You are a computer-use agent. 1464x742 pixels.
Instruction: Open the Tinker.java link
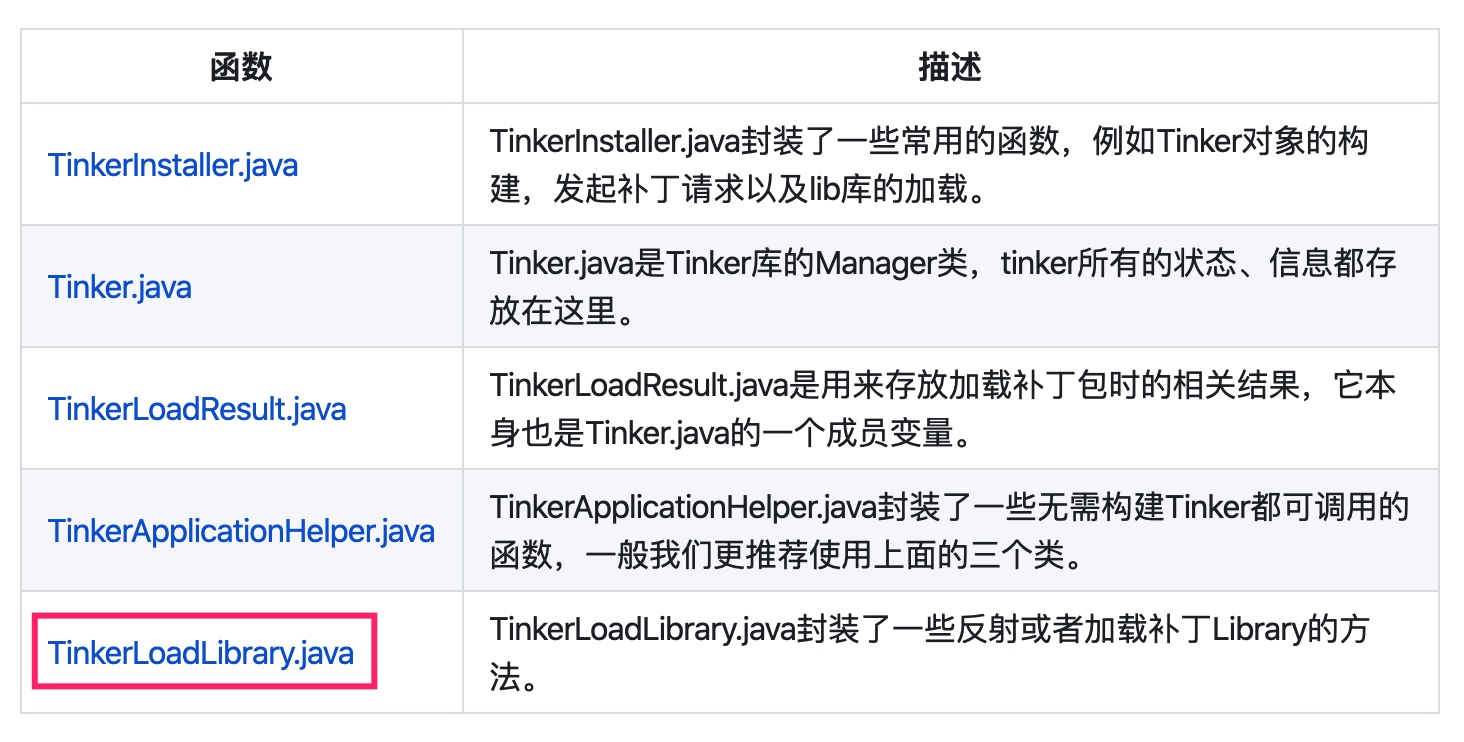point(119,286)
